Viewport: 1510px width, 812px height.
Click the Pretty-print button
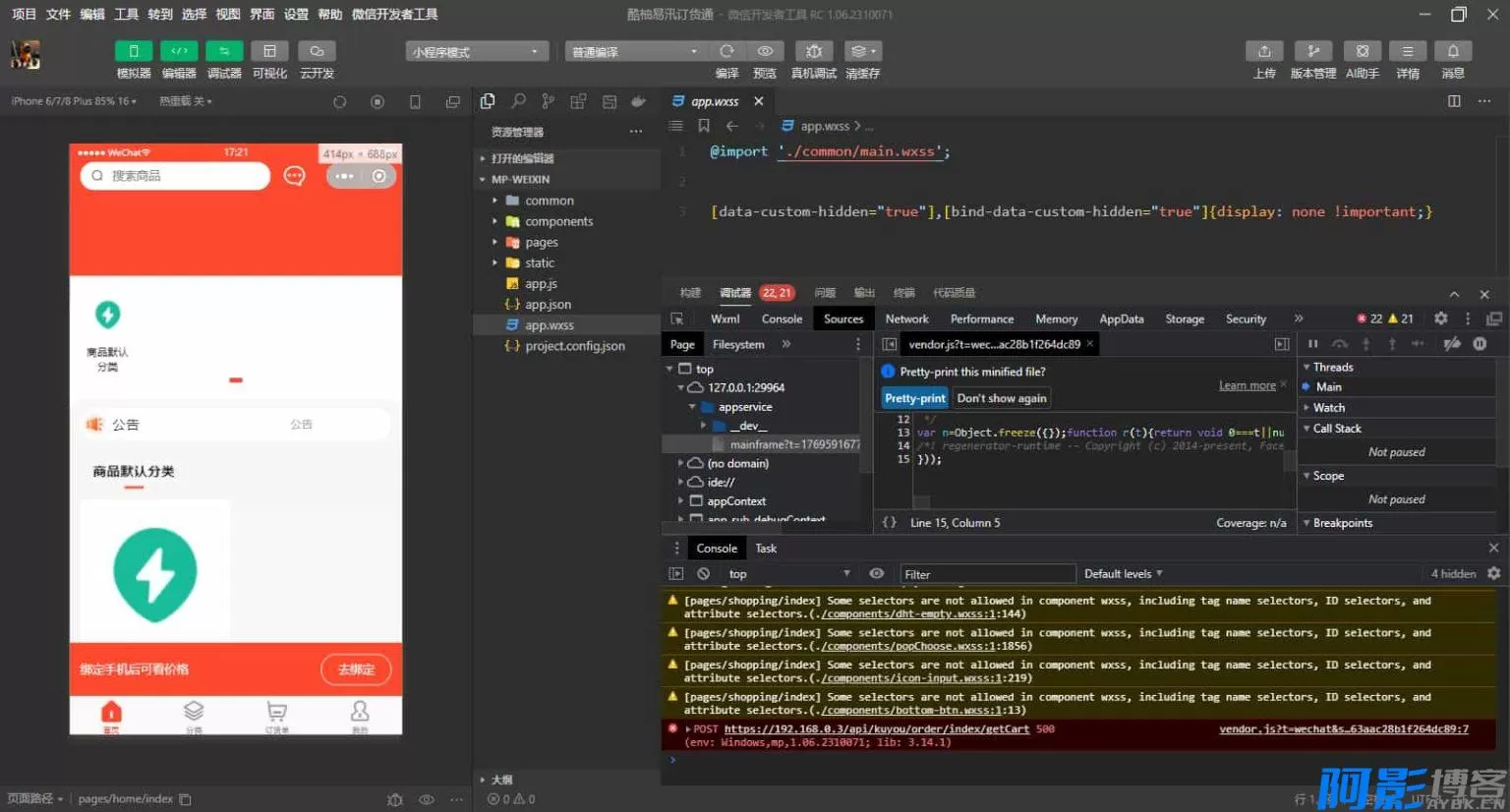[914, 398]
